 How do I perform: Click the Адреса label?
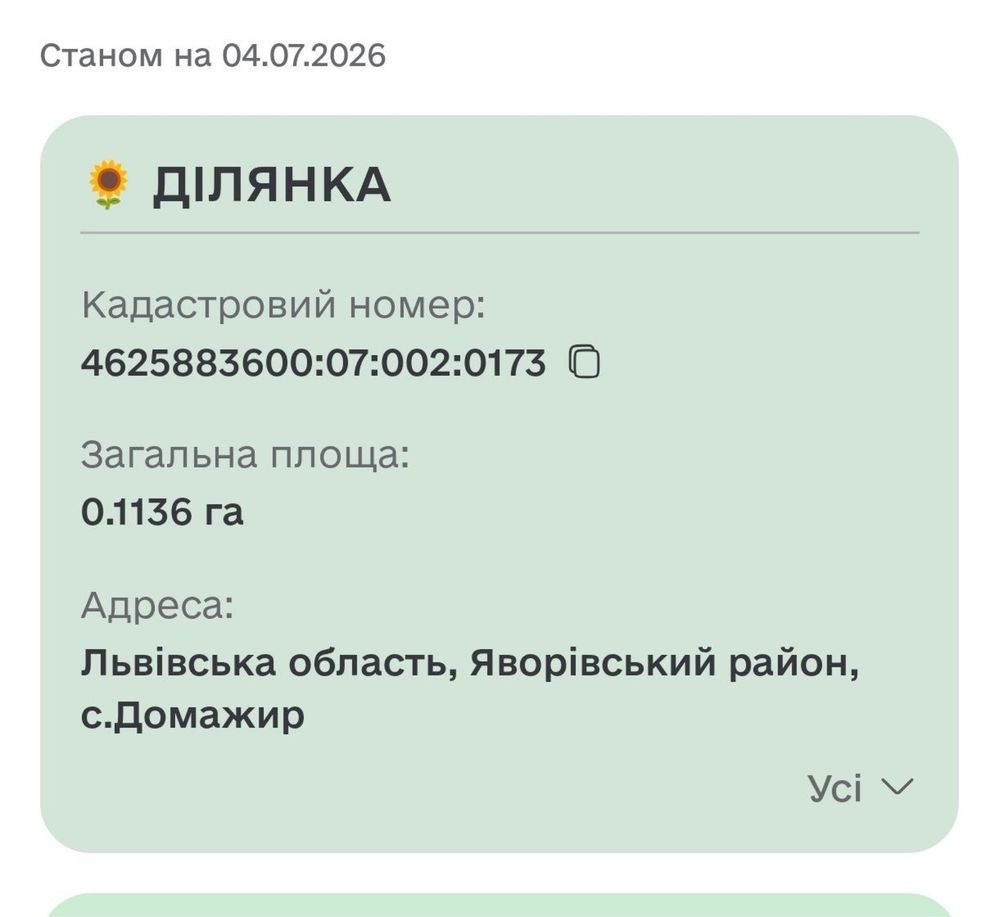click(157, 605)
